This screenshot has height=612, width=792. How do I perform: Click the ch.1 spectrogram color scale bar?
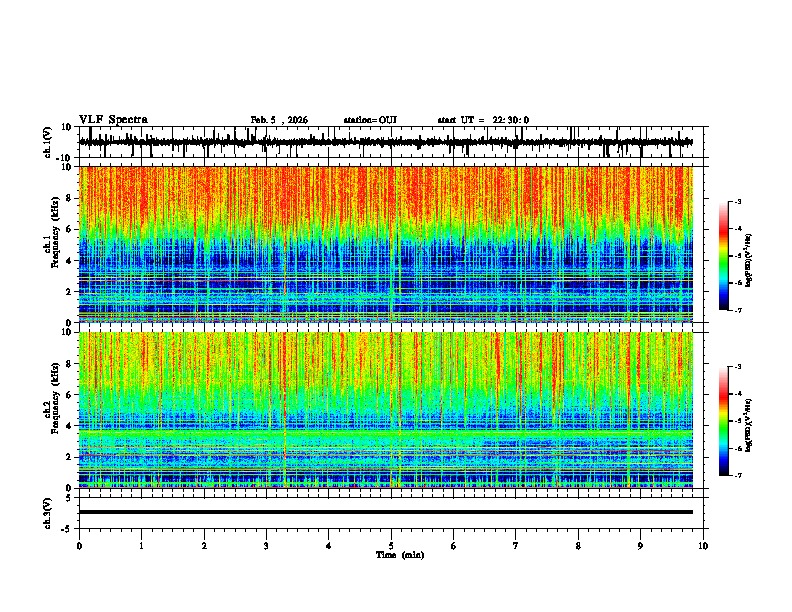click(x=723, y=256)
